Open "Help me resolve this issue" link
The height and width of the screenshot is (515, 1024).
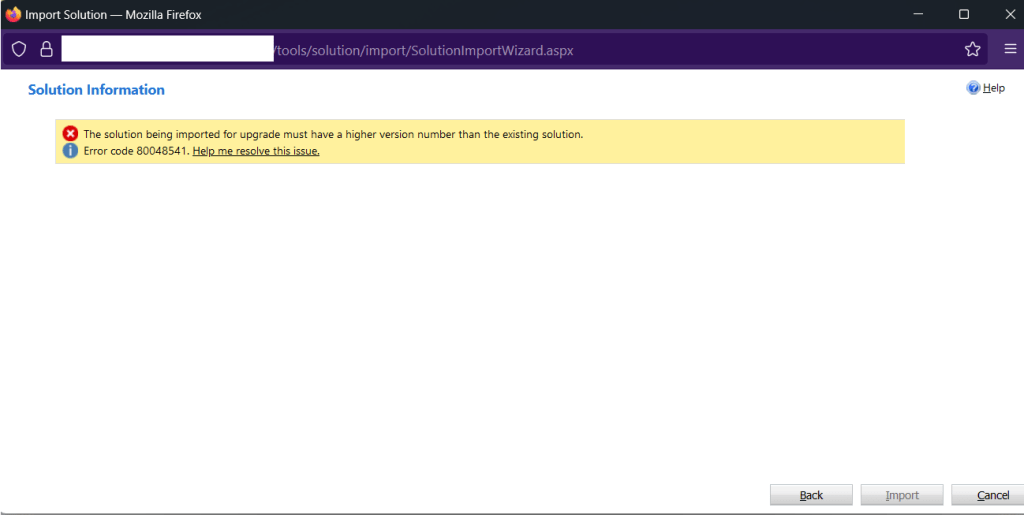tap(256, 151)
